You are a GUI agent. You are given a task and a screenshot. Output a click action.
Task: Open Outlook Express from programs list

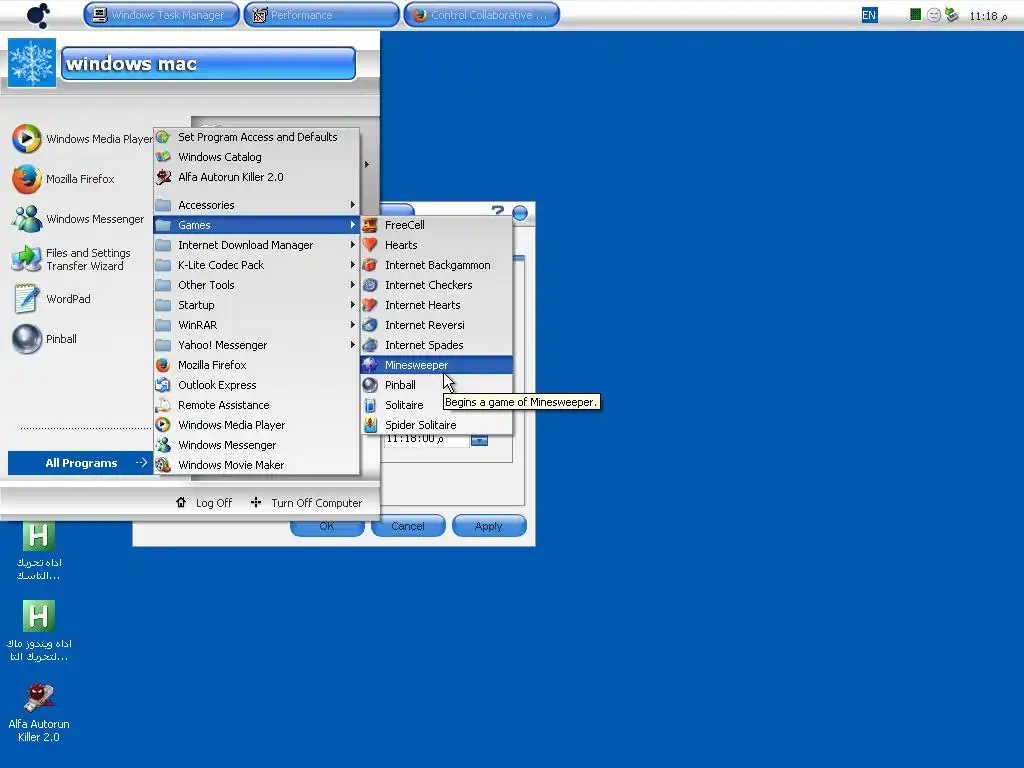coord(257,385)
